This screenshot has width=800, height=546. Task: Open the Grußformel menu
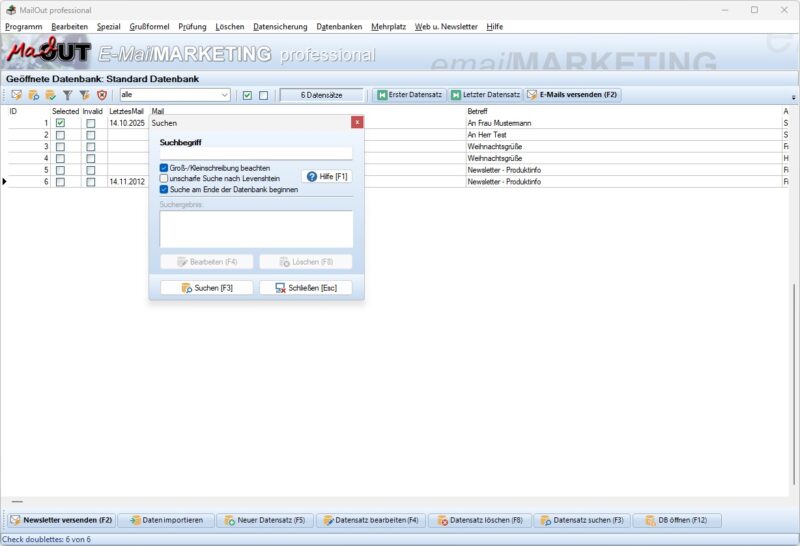tap(147, 26)
